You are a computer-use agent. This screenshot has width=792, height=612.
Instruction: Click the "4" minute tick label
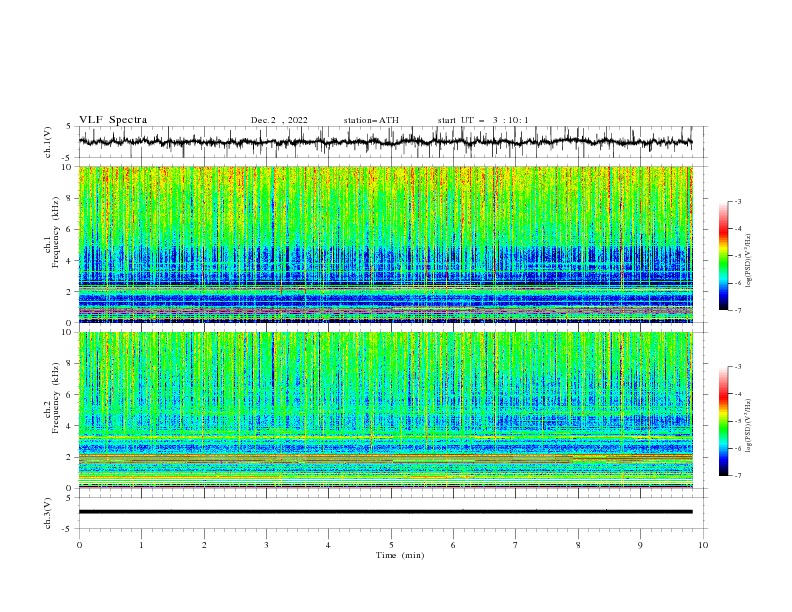point(328,545)
